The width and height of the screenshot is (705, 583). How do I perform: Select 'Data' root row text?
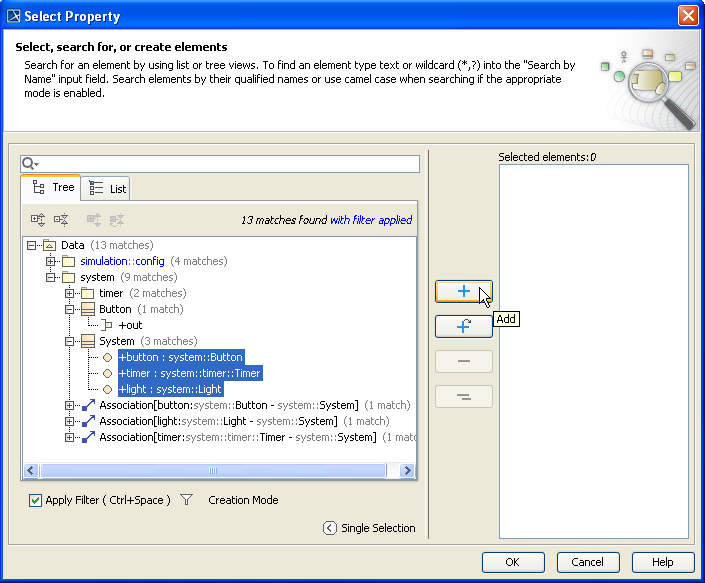click(x=73, y=245)
